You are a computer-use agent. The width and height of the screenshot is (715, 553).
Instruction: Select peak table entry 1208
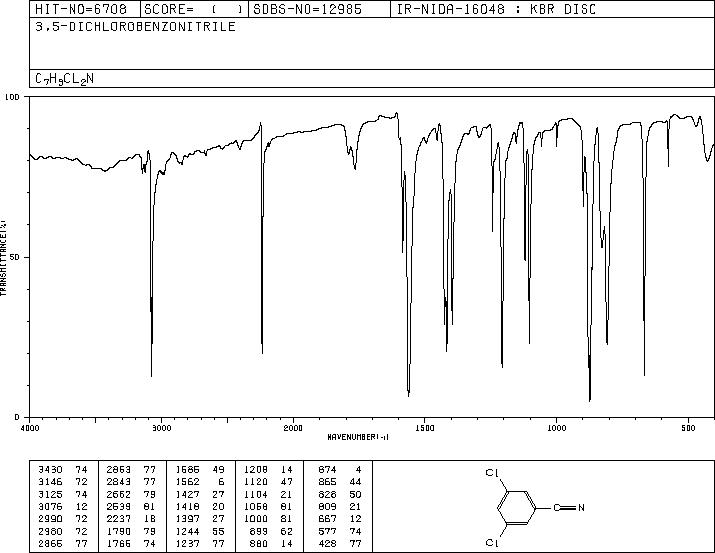coord(269,470)
